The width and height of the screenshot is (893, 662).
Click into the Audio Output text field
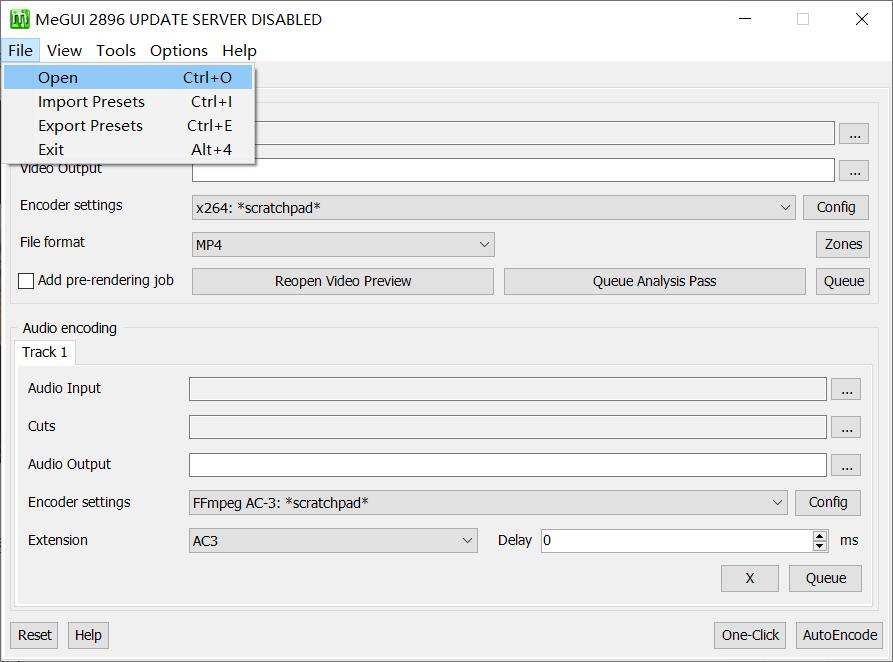(507, 465)
